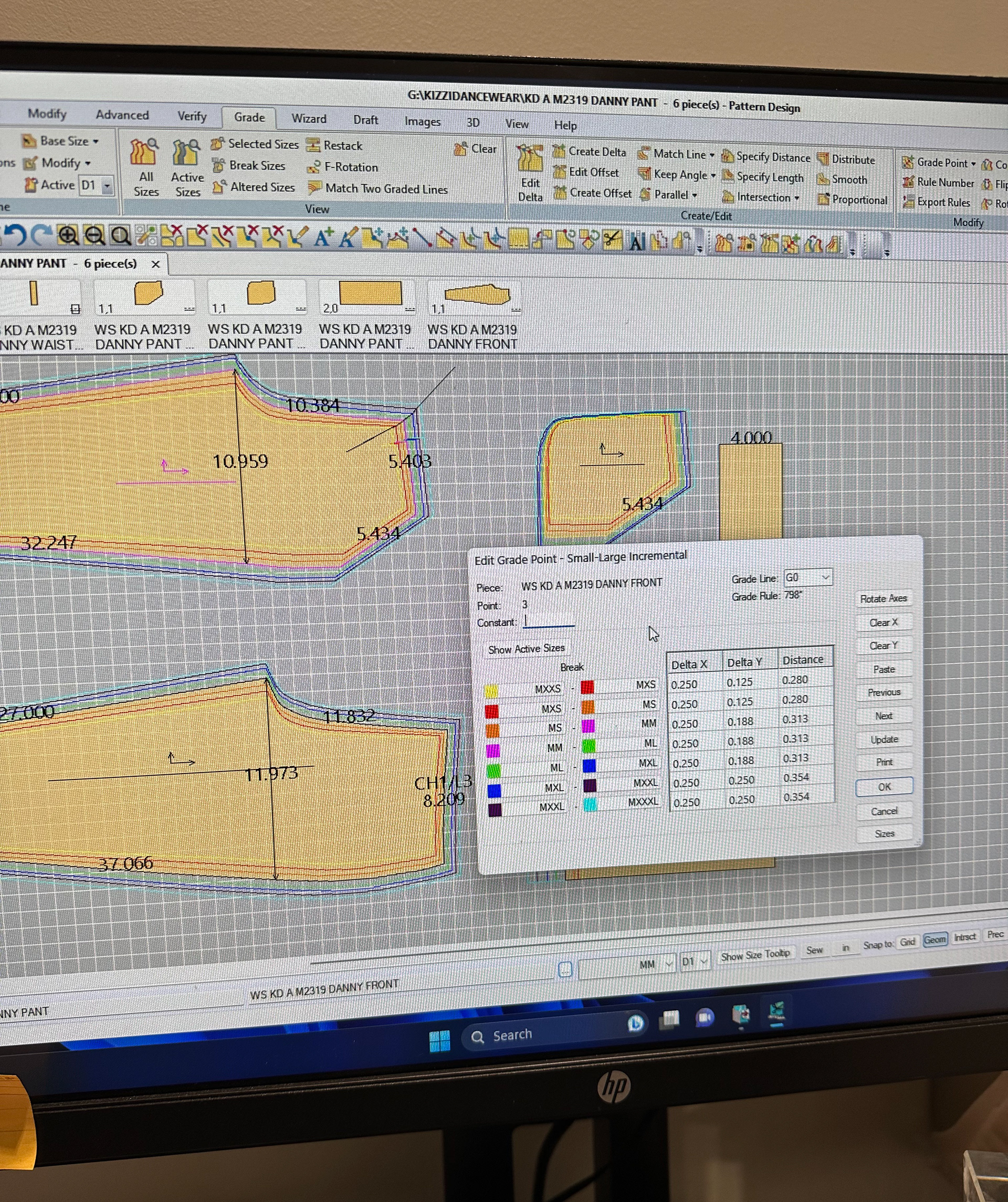This screenshot has height=1202, width=1008.
Task: Click the Zoom In magnifier icon
Action: click(x=68, y=235)
